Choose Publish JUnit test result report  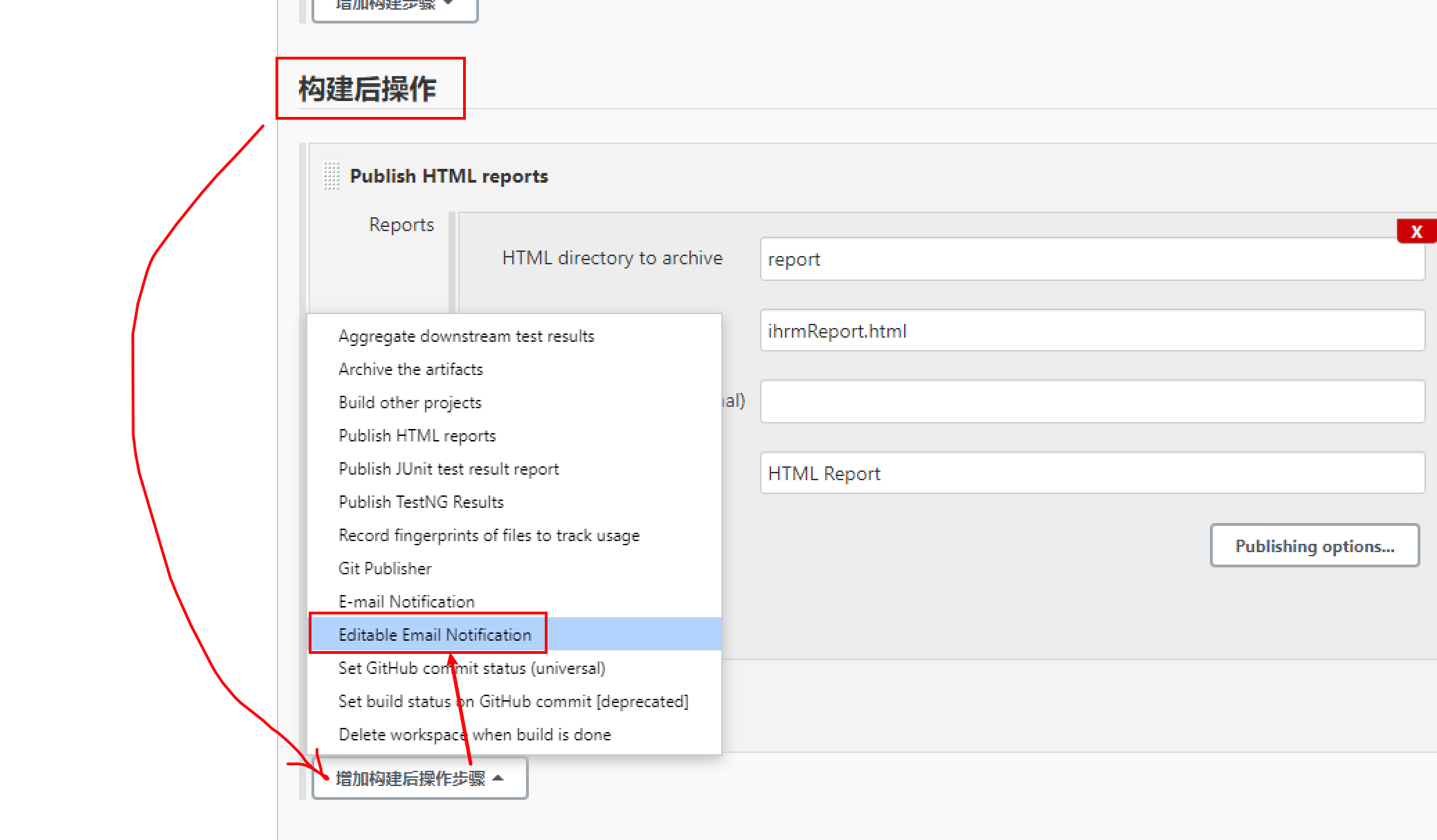[449, 468]
